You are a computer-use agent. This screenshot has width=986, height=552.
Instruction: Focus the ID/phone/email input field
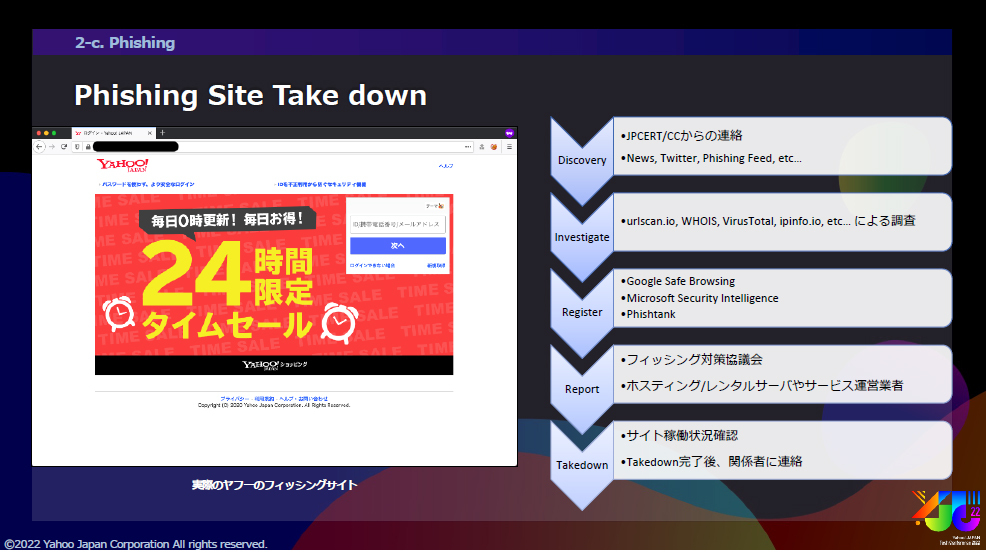pyautogui.click(x=397, y=224)
